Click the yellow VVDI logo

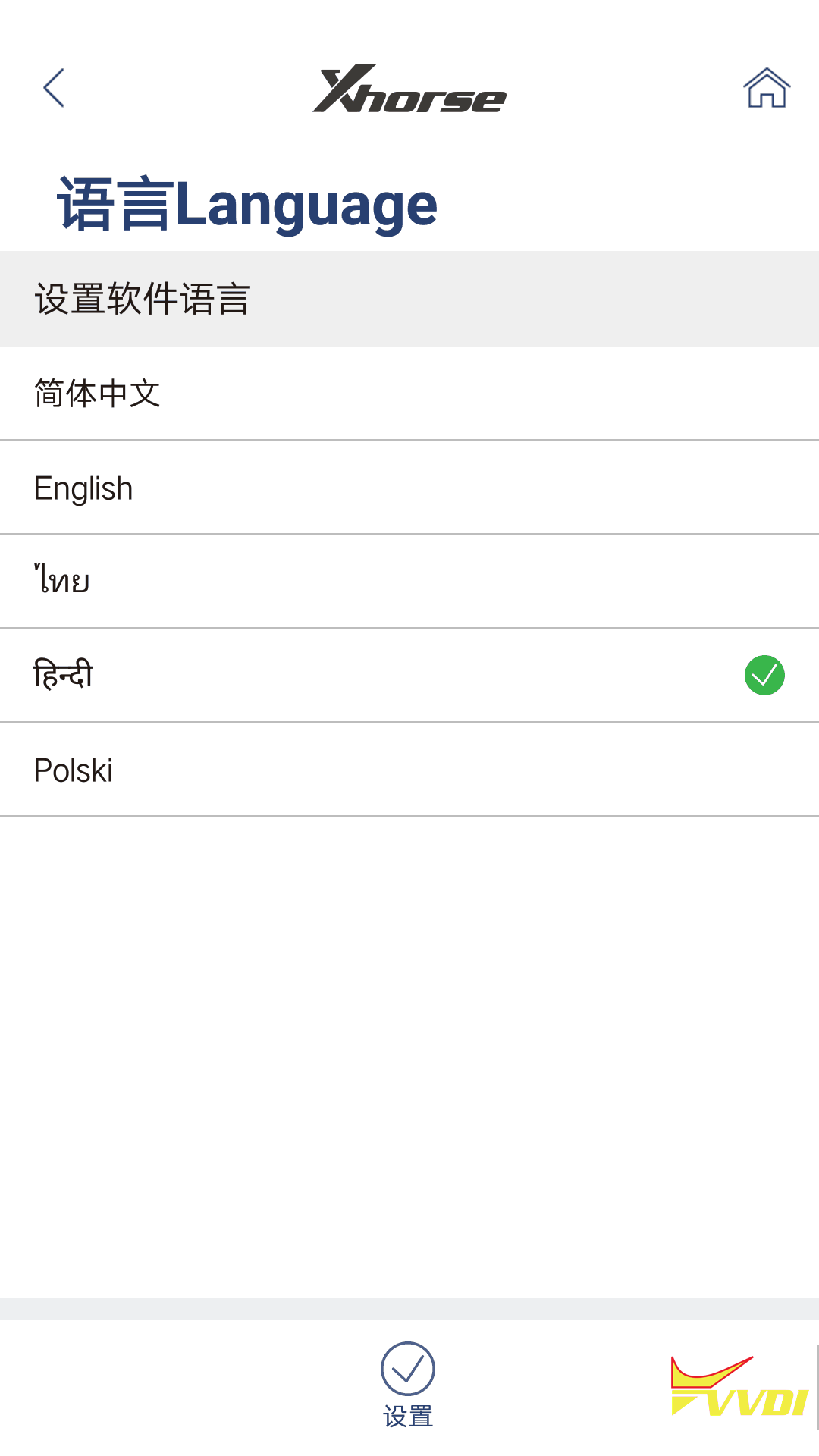[739, 1388]
